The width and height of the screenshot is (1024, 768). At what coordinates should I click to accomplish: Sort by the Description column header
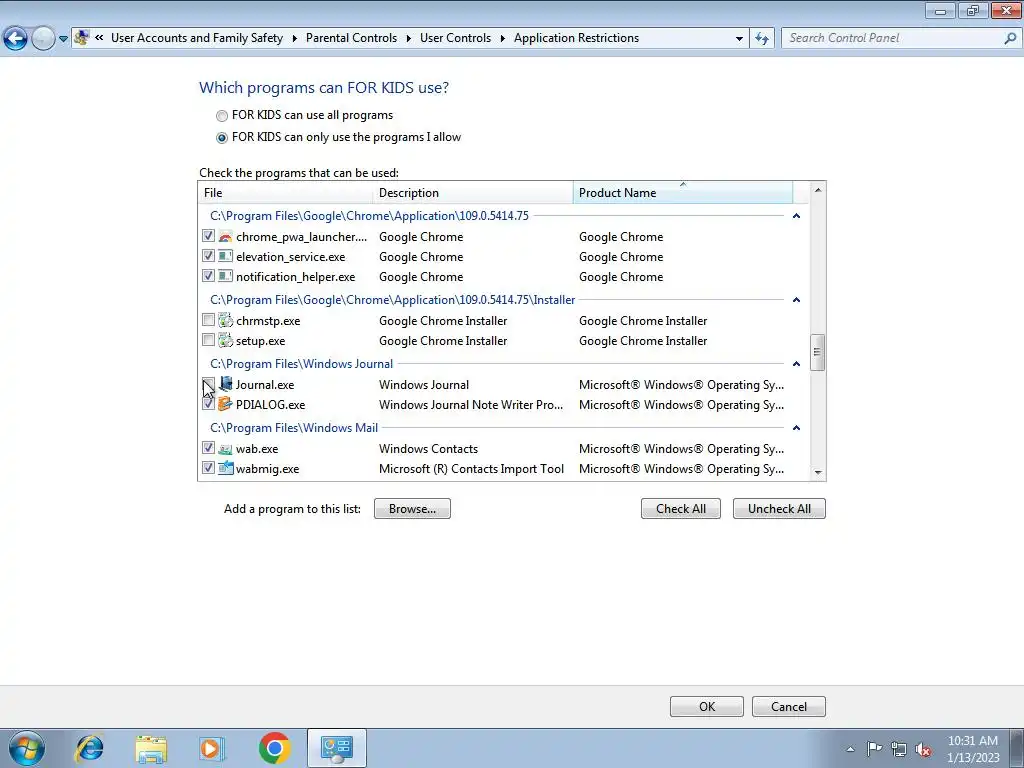(x=473, y=193)
